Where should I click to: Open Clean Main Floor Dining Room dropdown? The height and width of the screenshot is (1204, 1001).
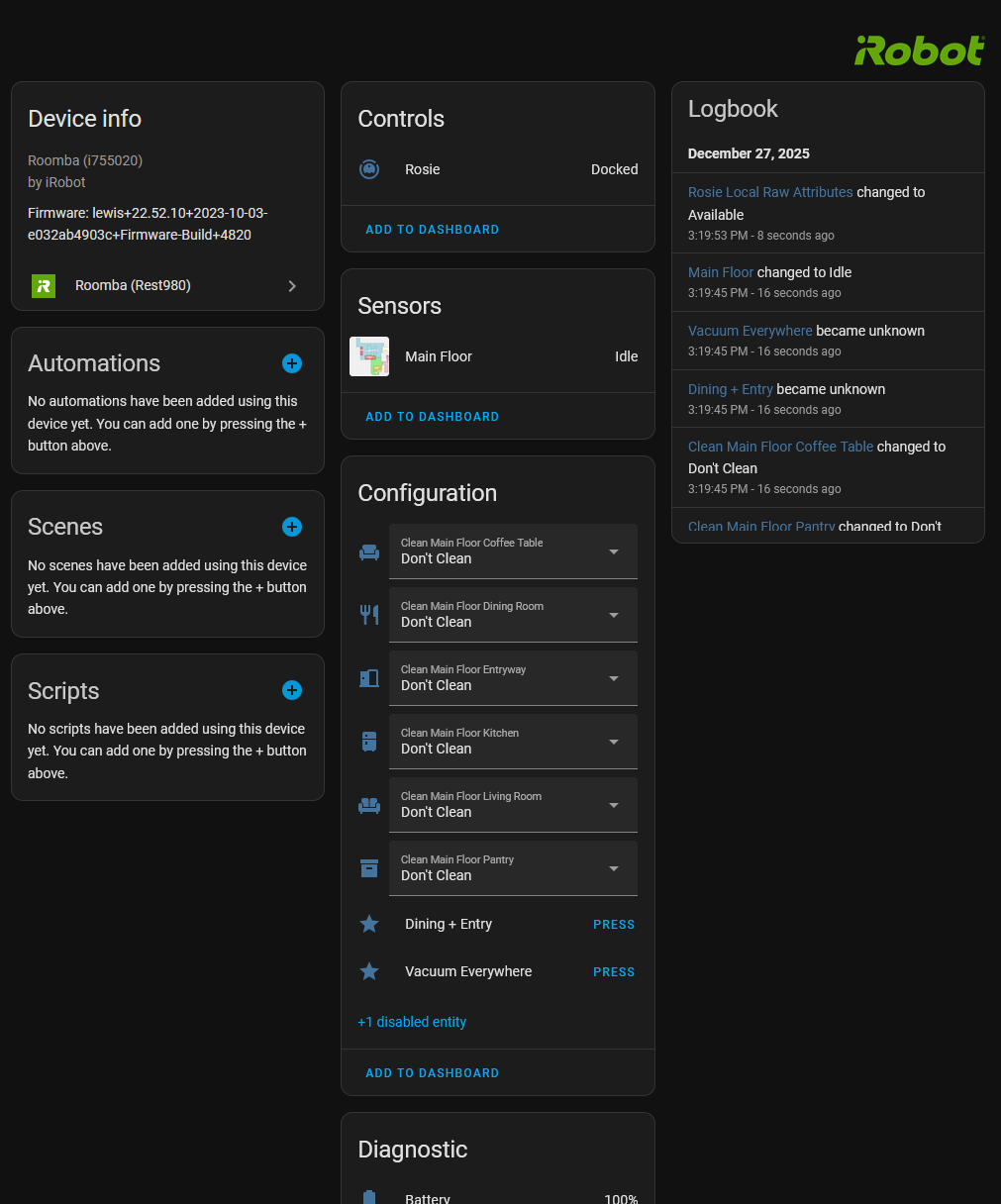pos(513,615)
